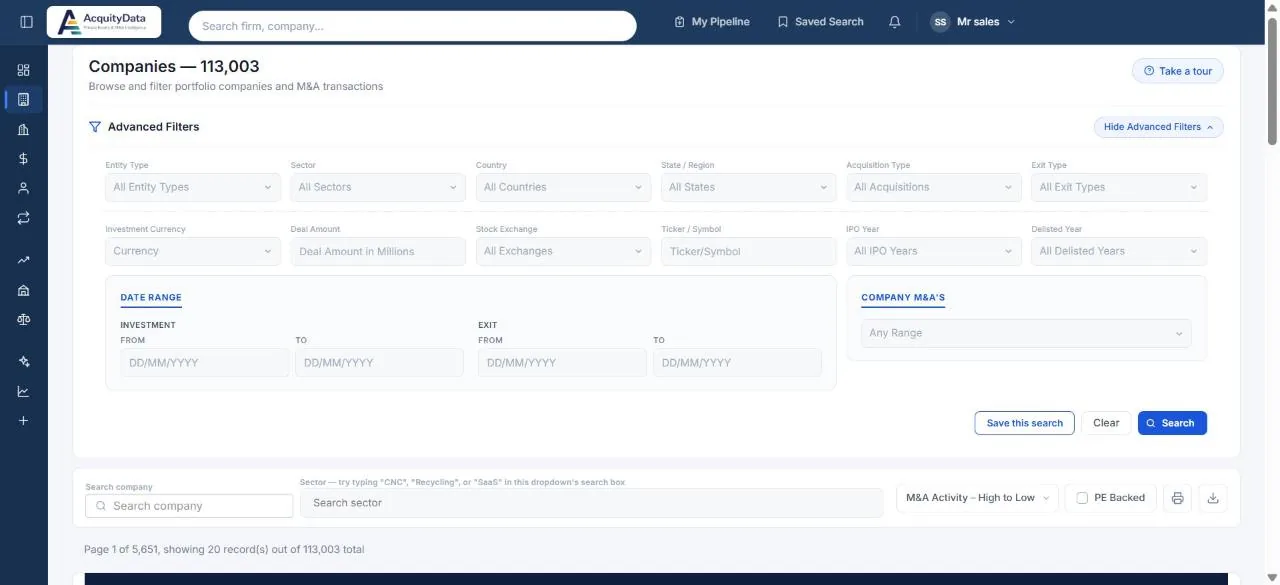The height and width of the screenshot is (585, 1280).
Task: Click the Investment From date field
Action: 205,363
